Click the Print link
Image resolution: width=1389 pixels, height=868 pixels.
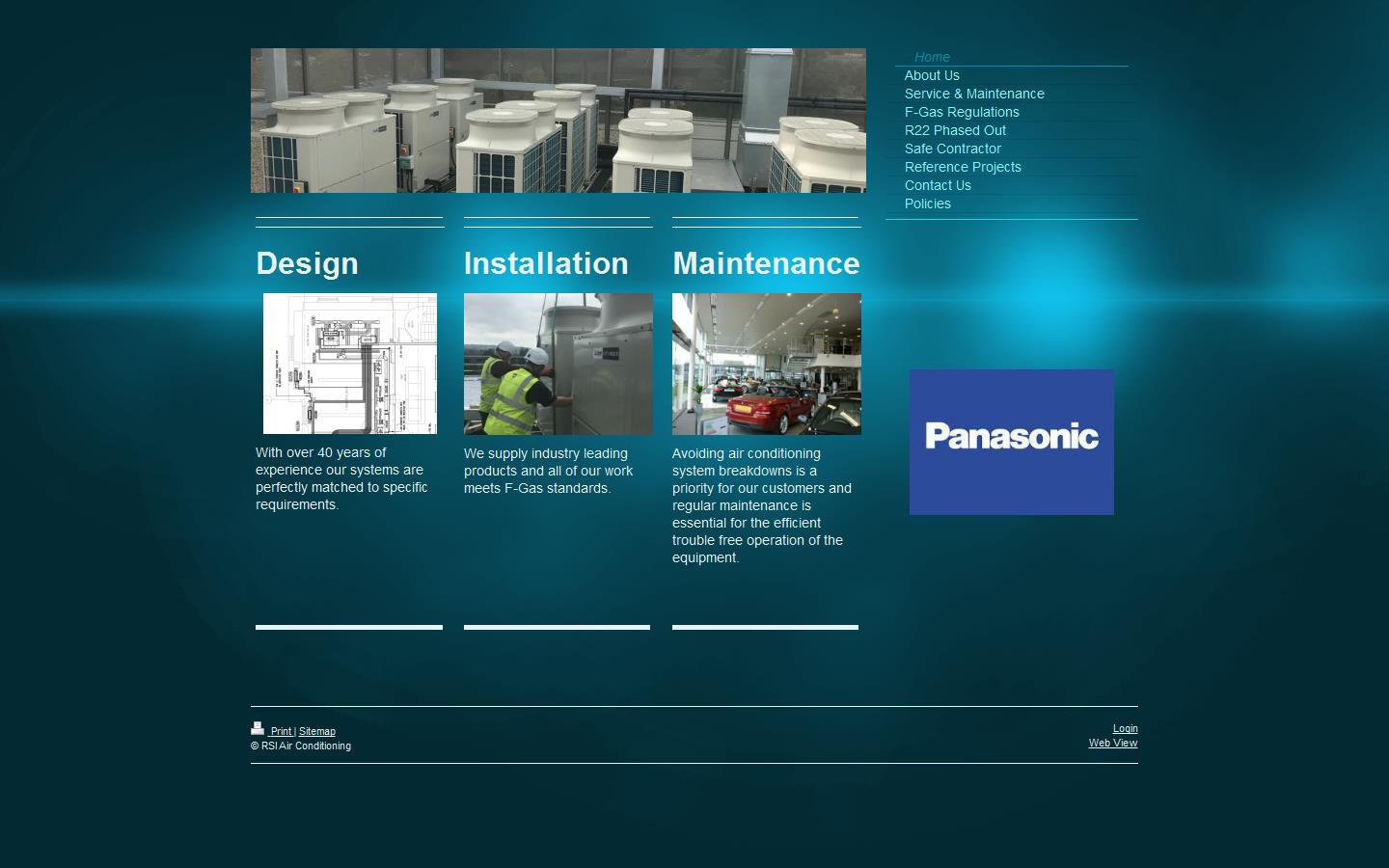coord(280,731)
